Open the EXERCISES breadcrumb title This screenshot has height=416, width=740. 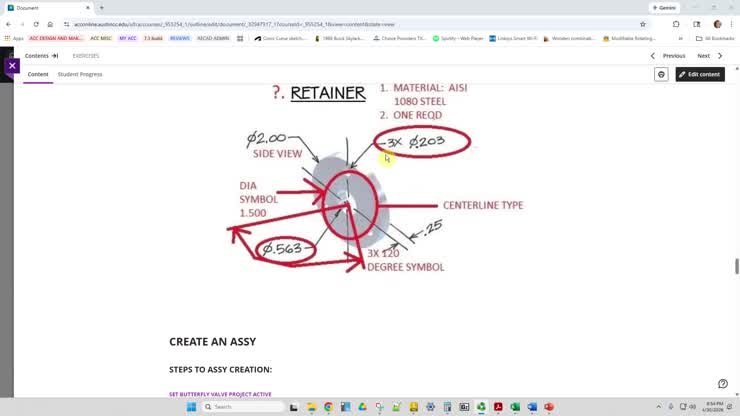86,56
